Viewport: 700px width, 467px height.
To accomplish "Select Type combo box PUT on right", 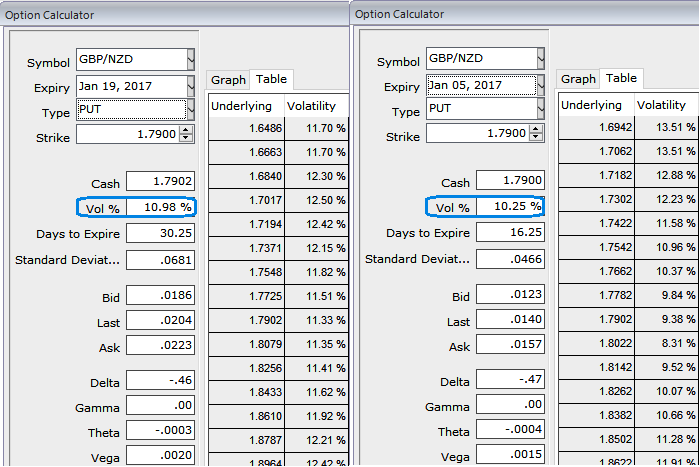I will click(485, 108).
